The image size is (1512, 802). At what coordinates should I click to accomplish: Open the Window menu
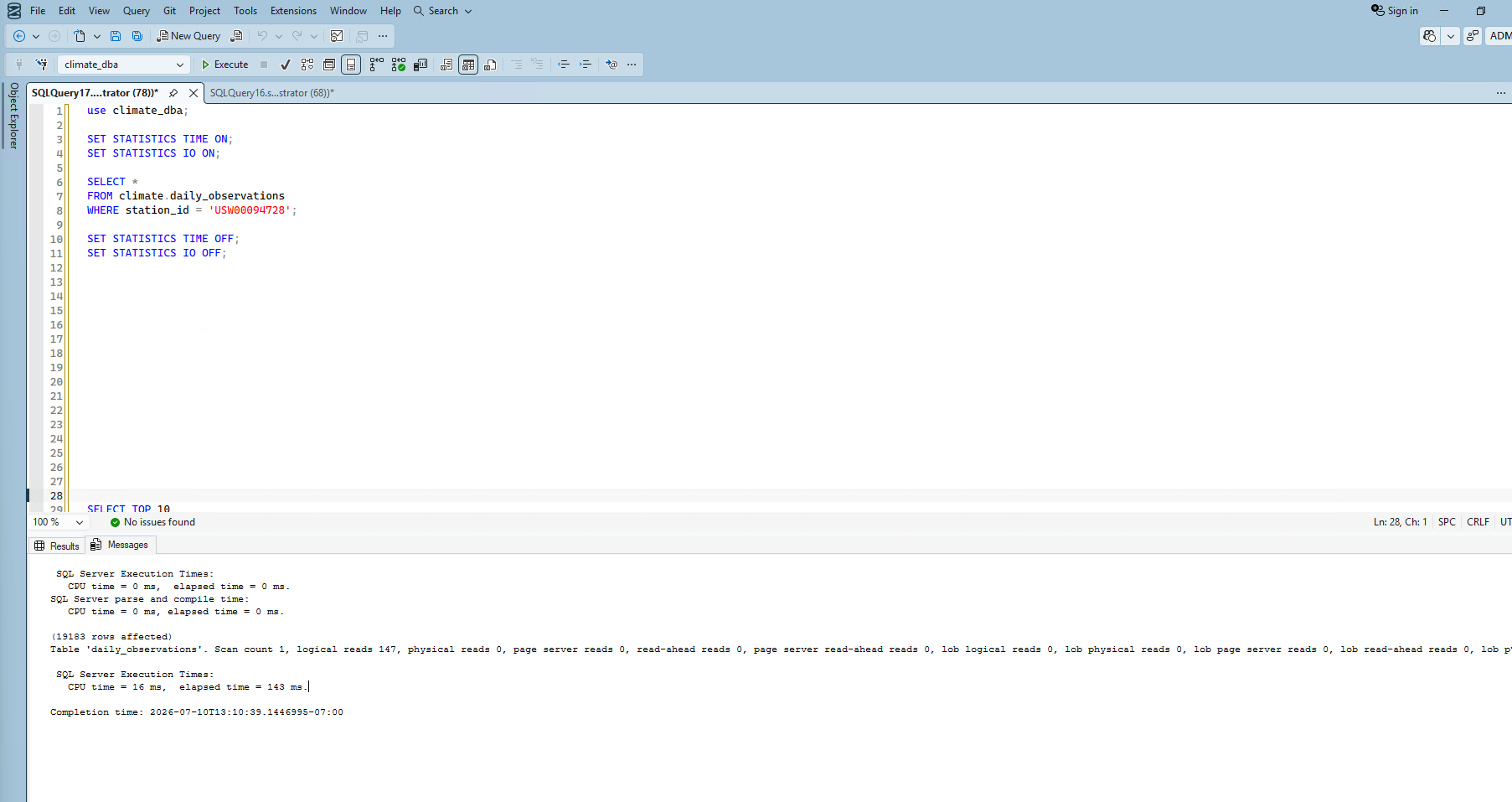click(x=348, y=11)
